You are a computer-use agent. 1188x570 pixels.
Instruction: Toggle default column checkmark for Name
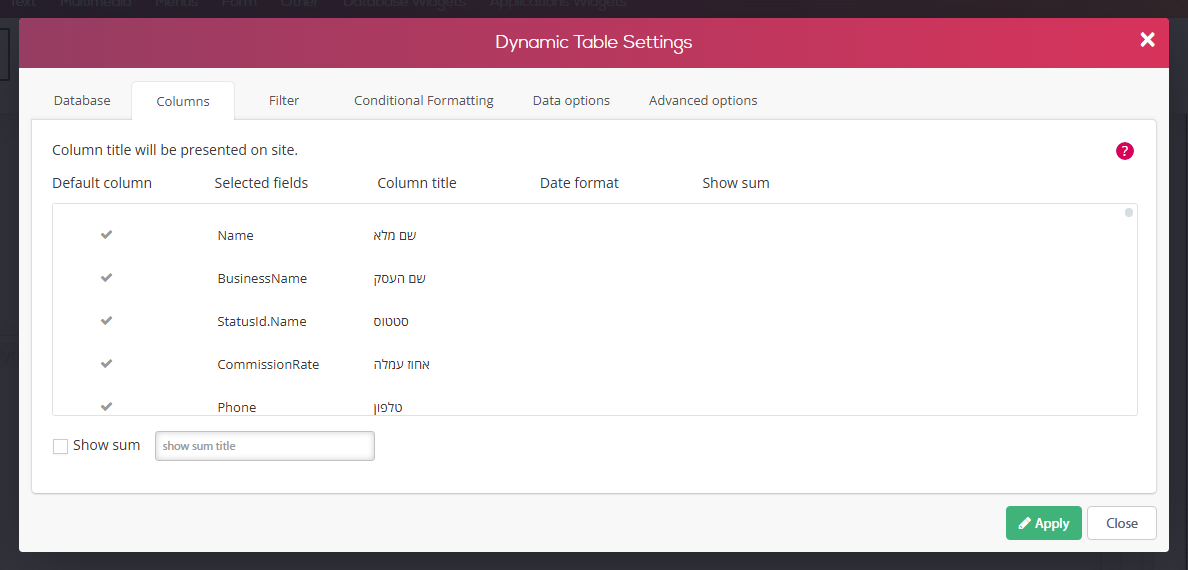click(107, 235)
